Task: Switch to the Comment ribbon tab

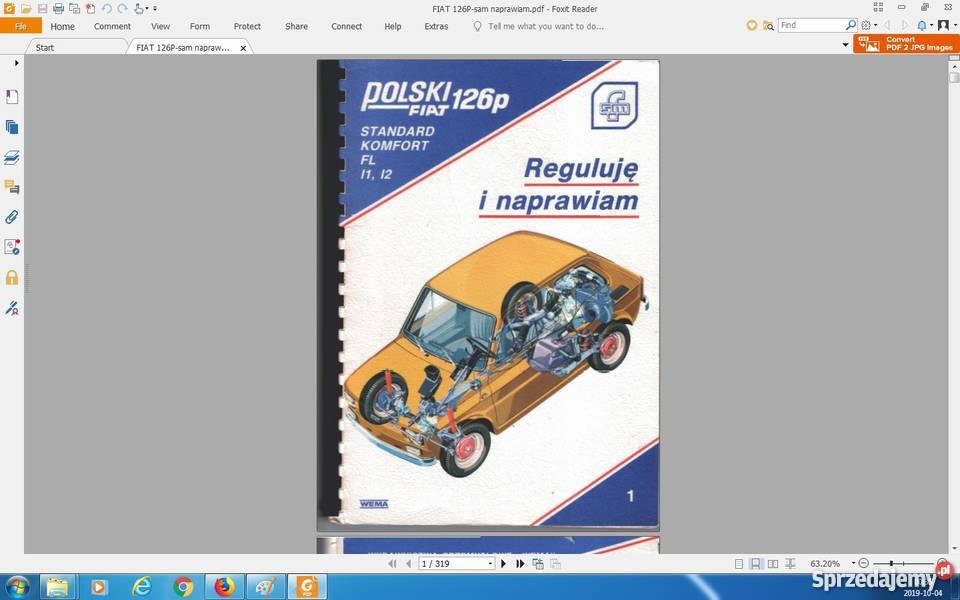Action: (112, 26)
